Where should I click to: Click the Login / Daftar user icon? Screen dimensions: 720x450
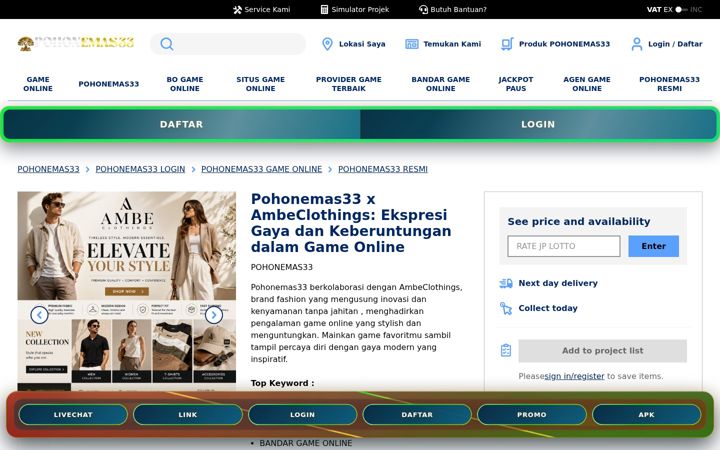[636, 44]
